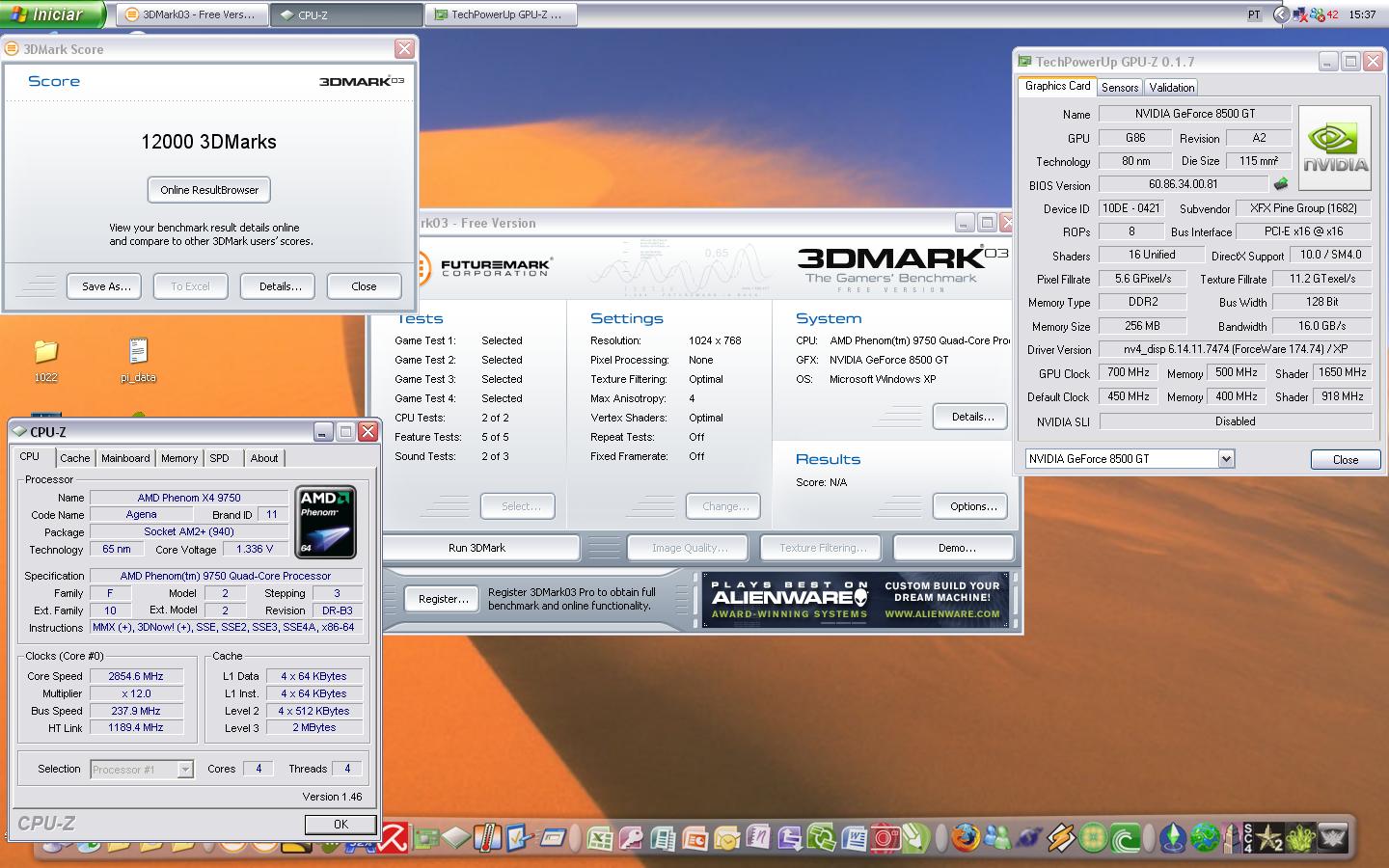Launch The Sims blue diamond icon
This screenshot has height=868, width=1389.
[1172, 837]
